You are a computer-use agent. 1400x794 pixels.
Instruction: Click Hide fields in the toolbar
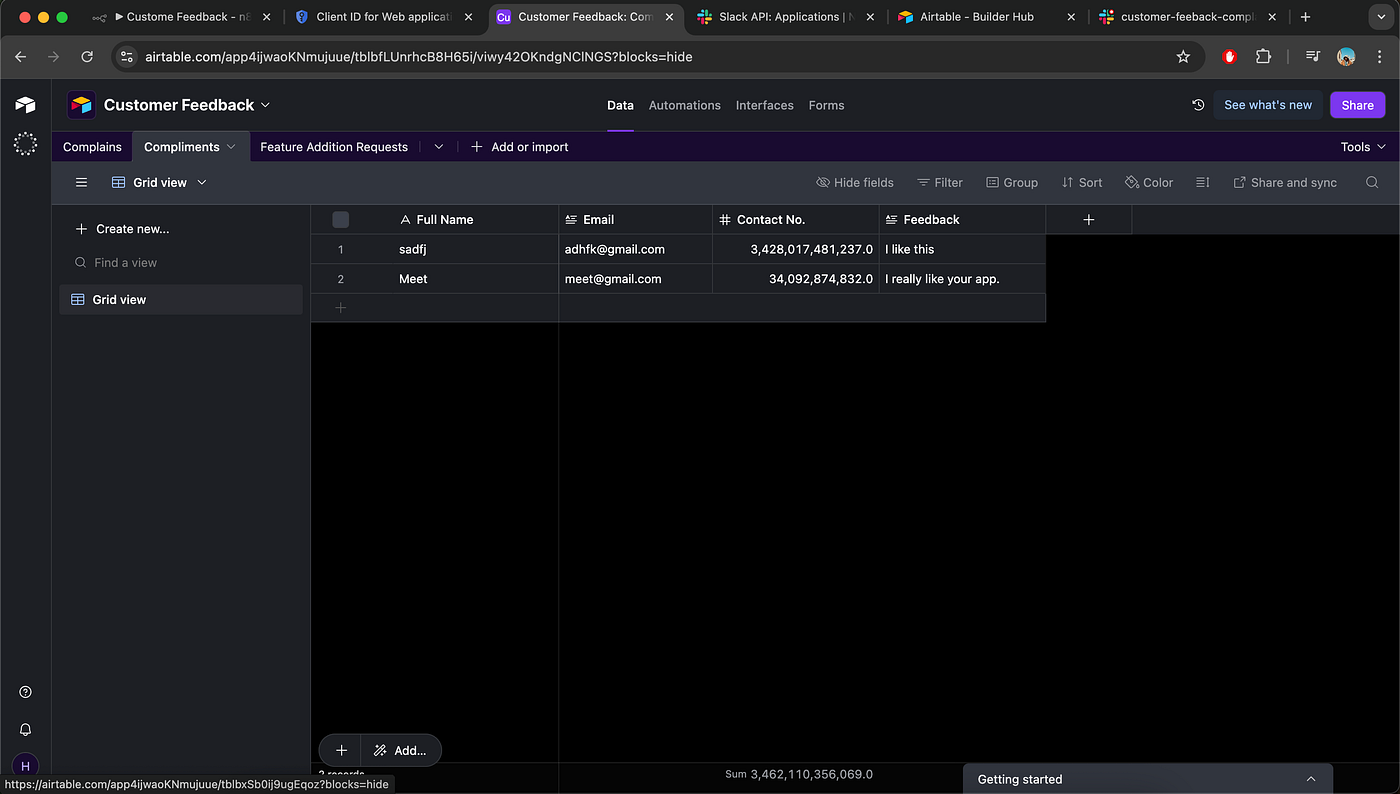(855, 183)
